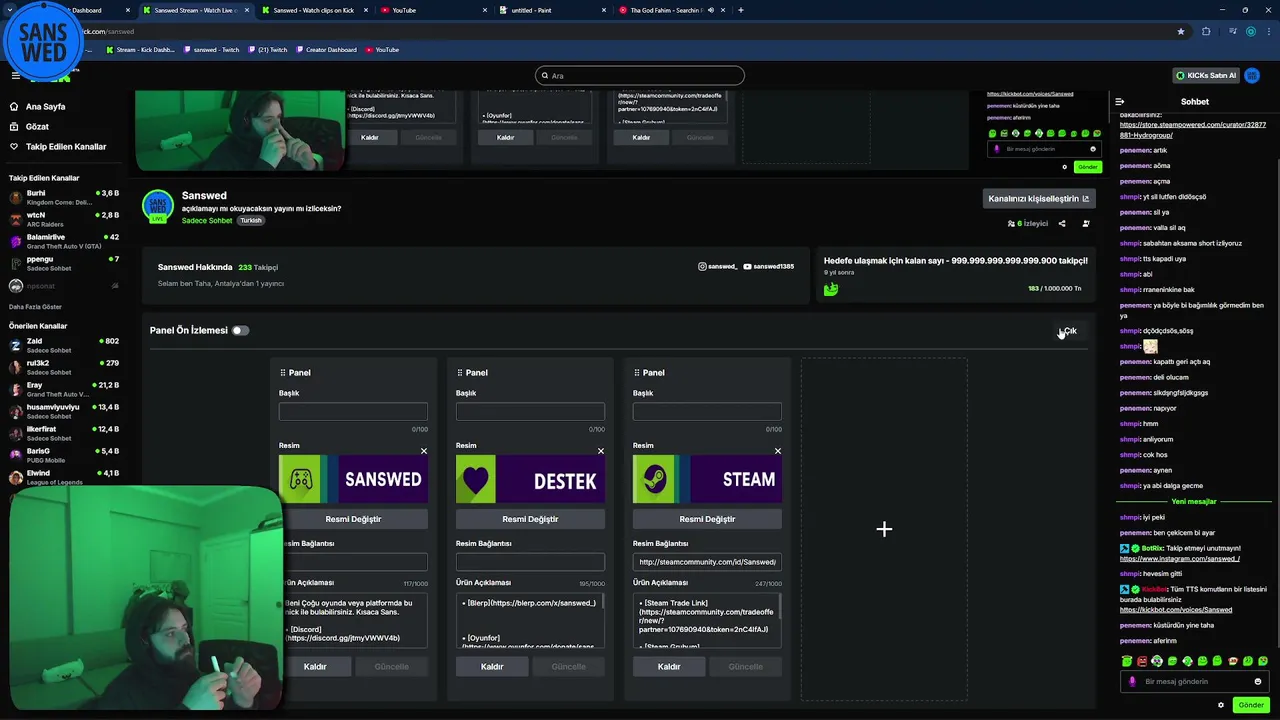
Task: Click the remove X on STEAM image
Action: (778, 451)
